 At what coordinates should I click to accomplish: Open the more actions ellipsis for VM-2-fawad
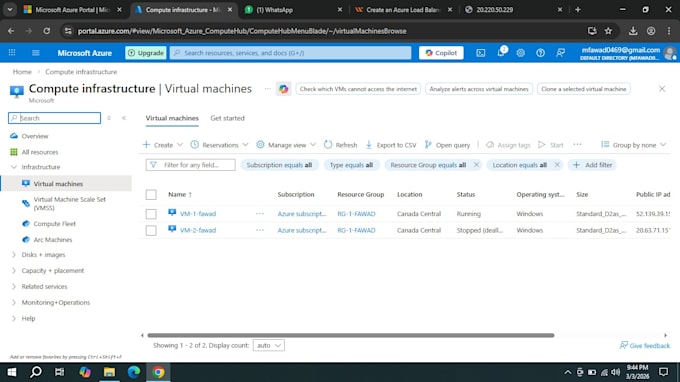[x=260, y=230]
